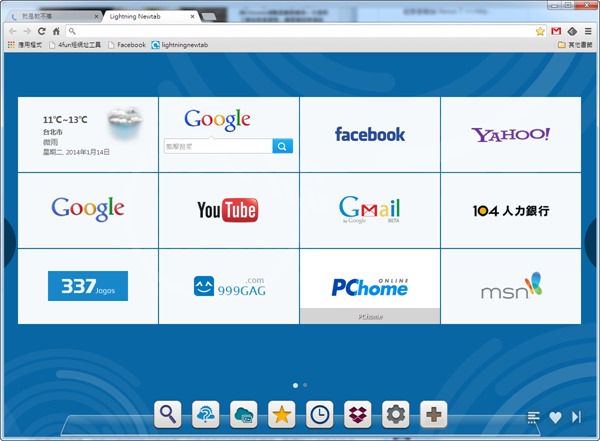Open the apps grid bookmark

click(25, 45)
